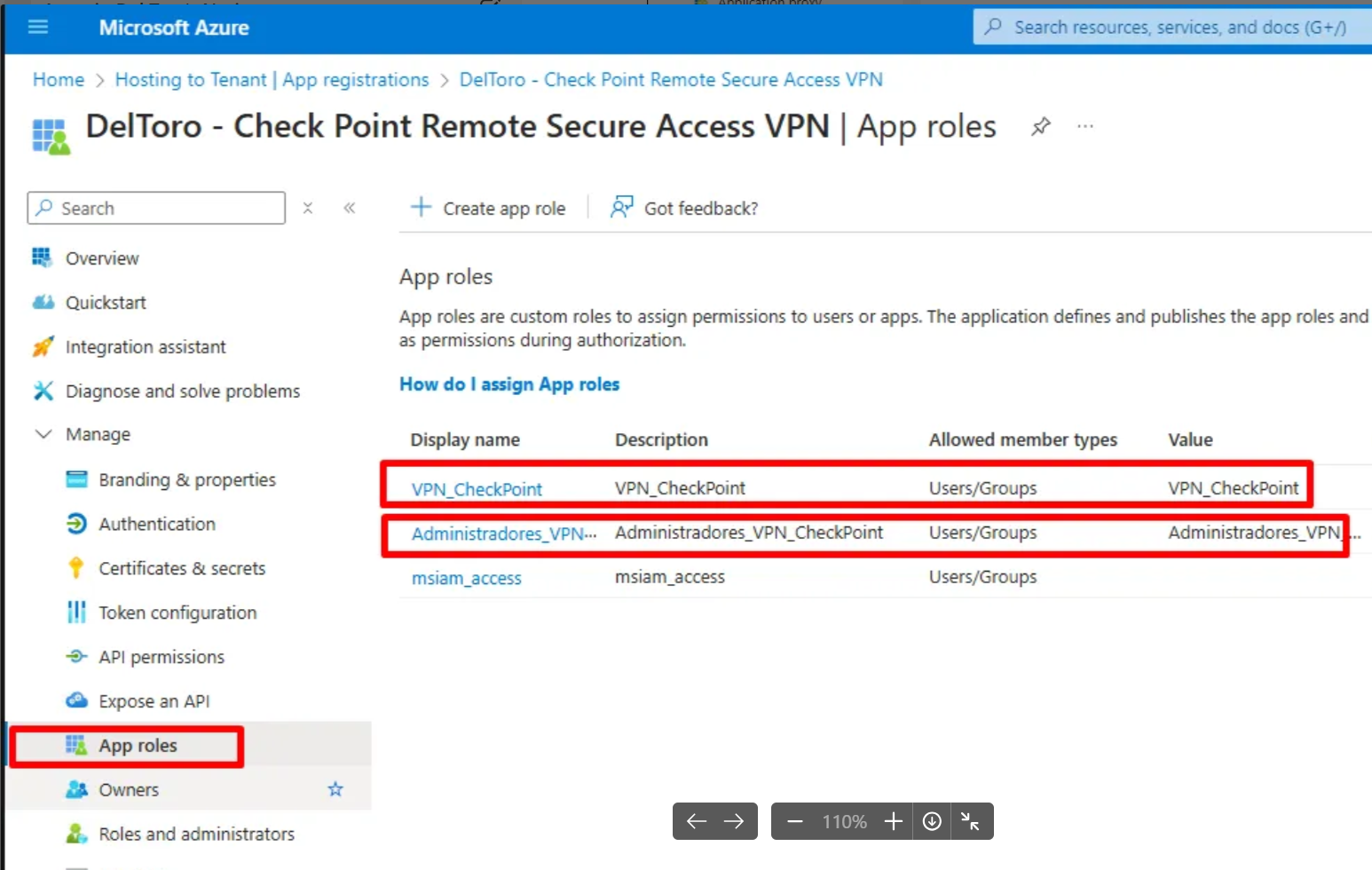Open the ellipsis options next to App roles
The height and width of the screenshot is (870, 1372).
[1084, 126]
